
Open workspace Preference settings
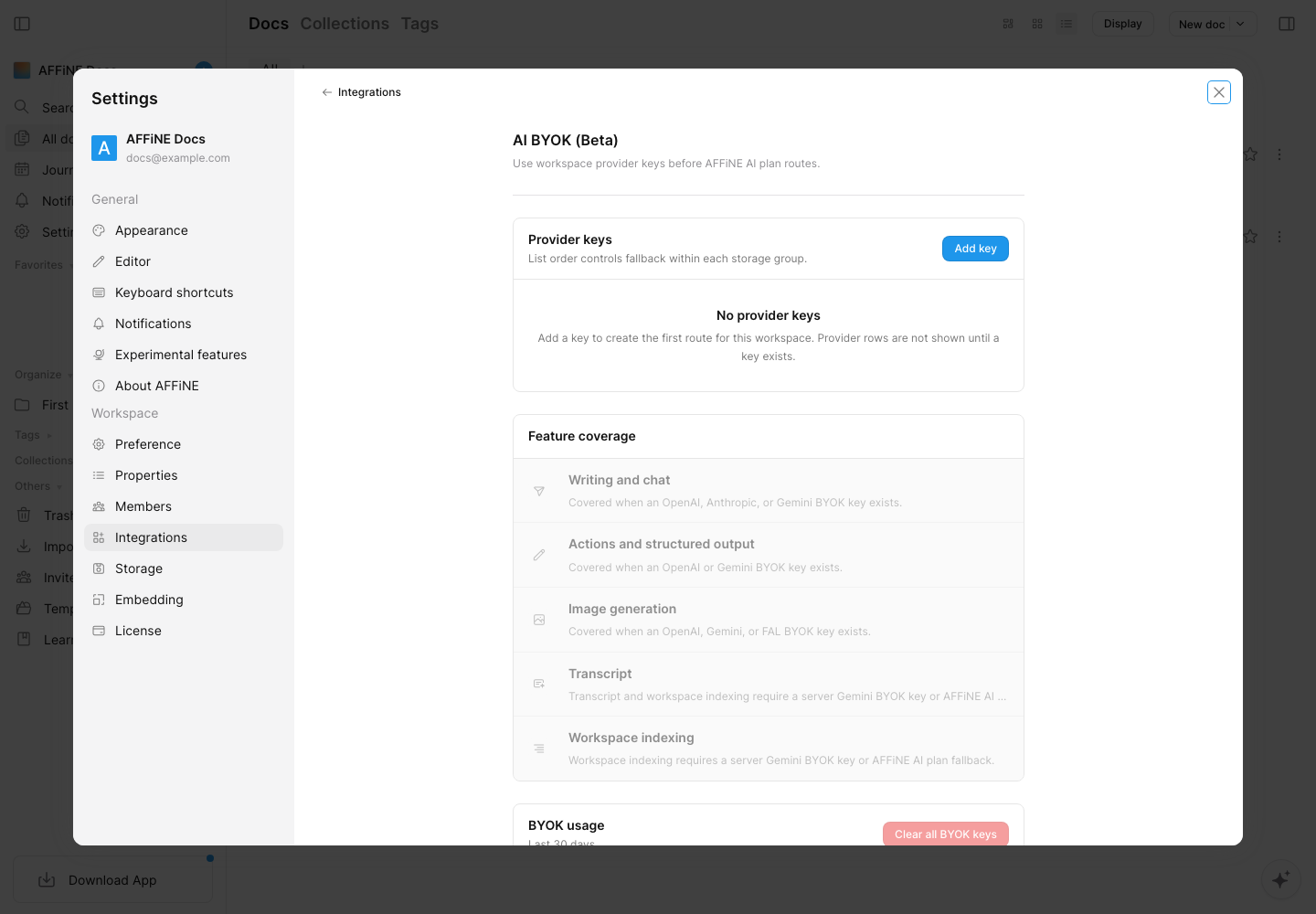coord(184,444)
